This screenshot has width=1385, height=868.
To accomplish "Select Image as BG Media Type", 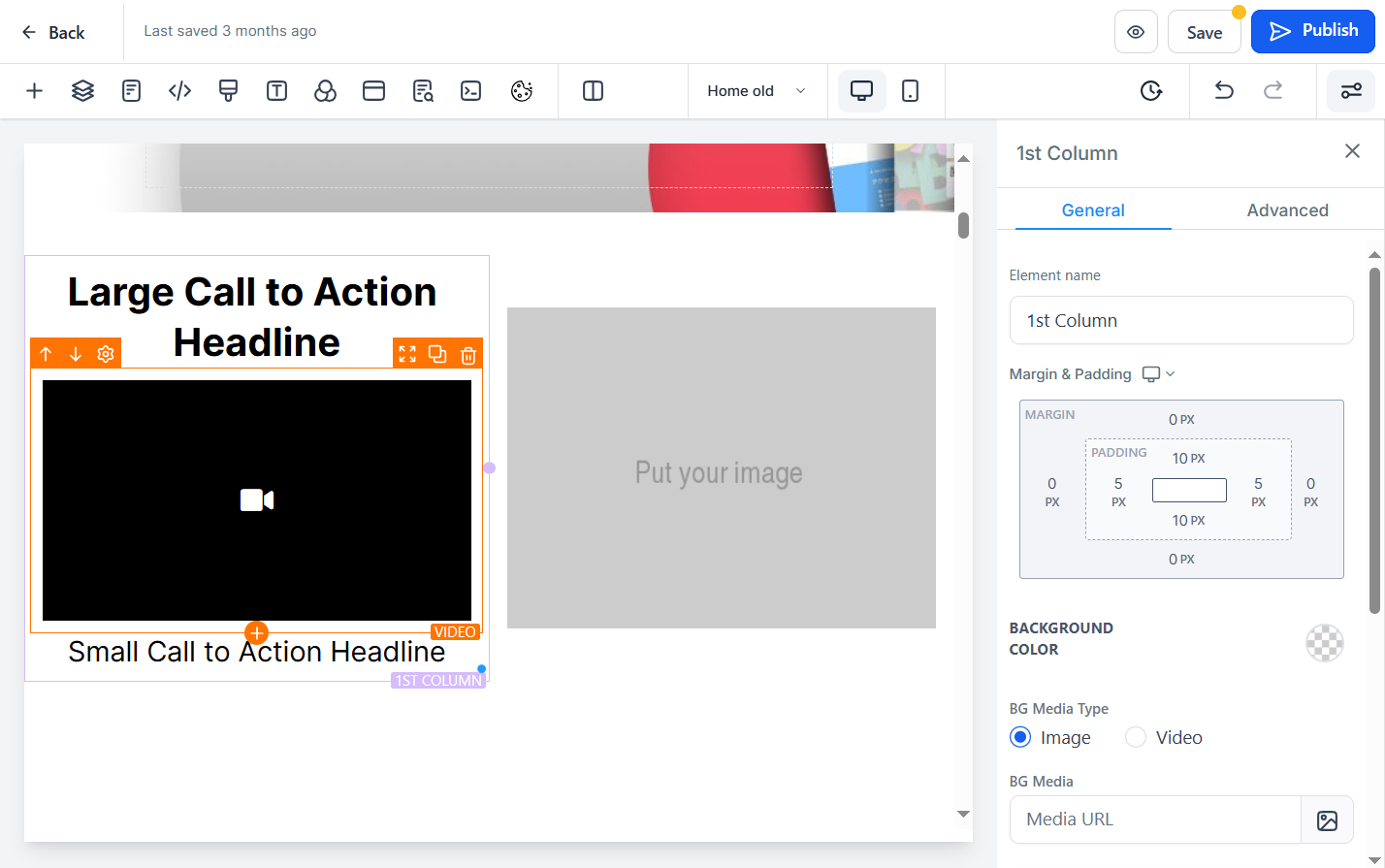I will (1020, 737).
